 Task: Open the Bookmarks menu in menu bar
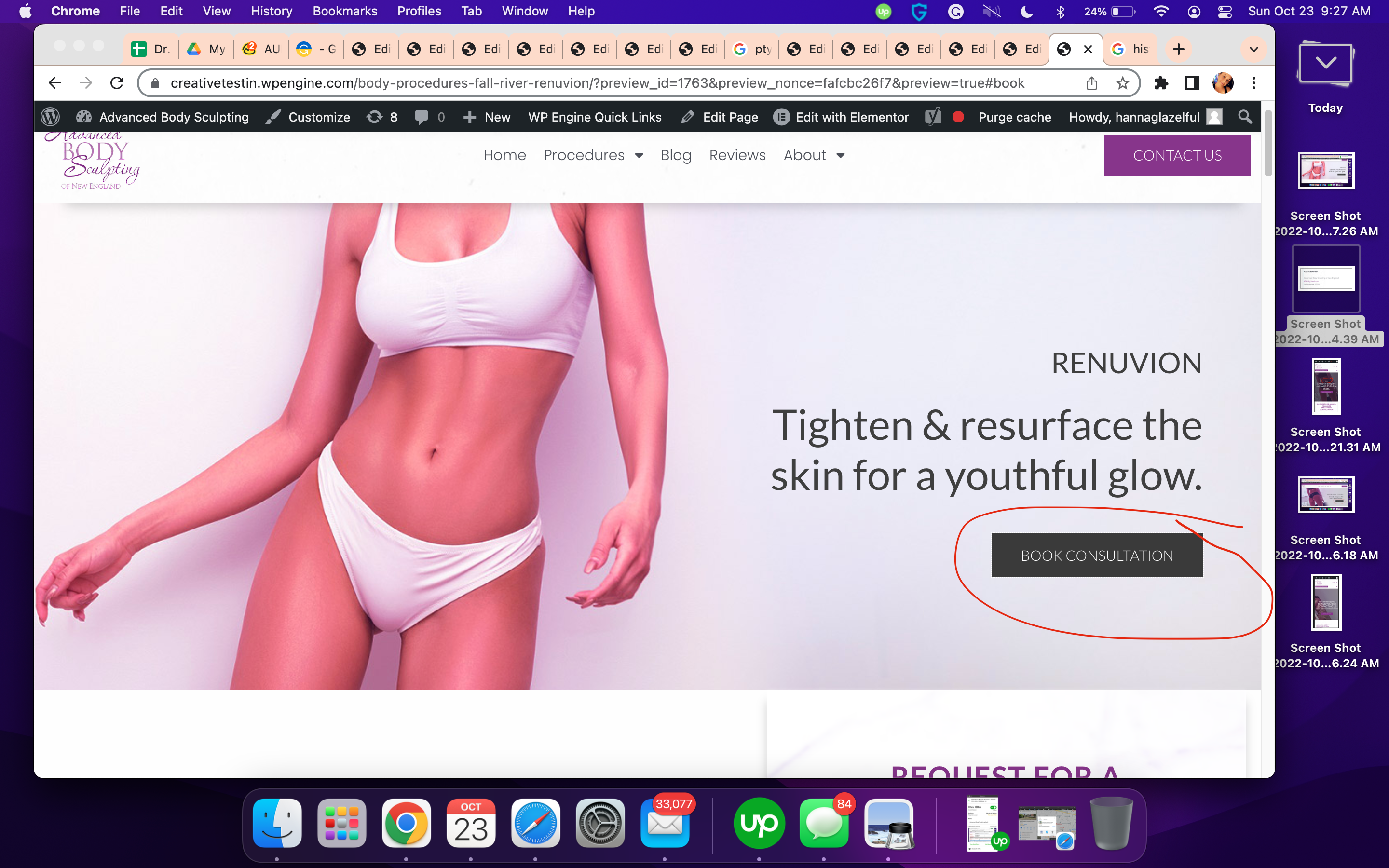[x=344, y=12]
